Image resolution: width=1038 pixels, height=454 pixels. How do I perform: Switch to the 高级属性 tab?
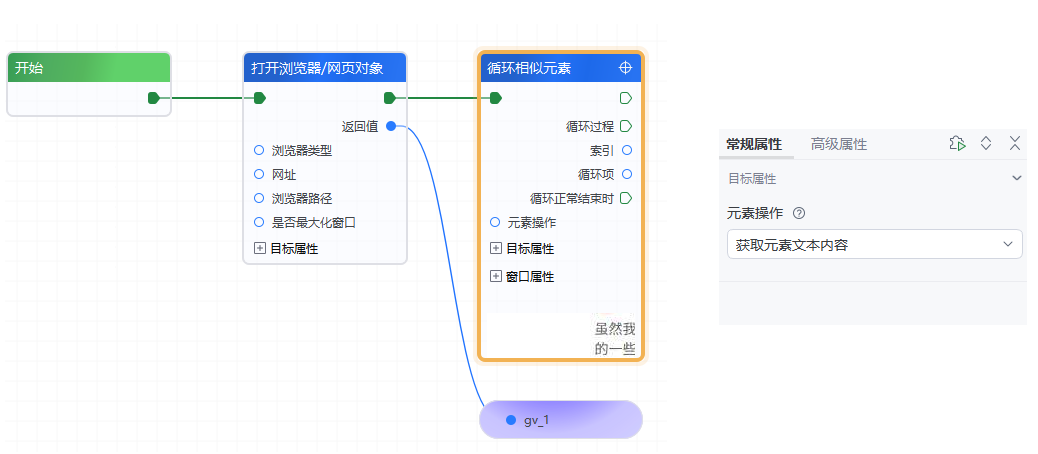[x=838, y=144]
